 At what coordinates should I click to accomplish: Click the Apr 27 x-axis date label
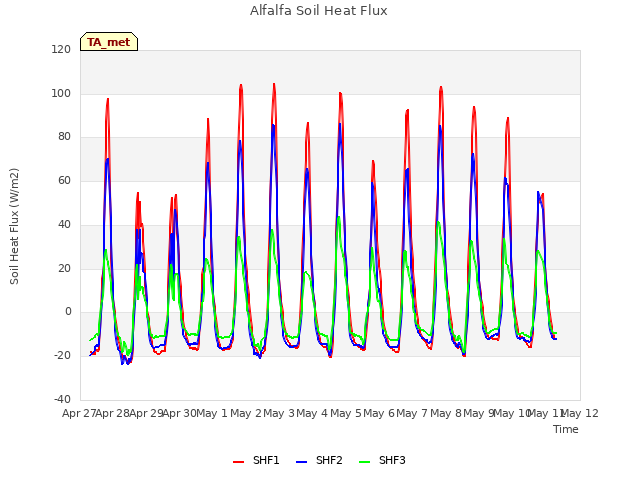click(x=79, y=413)
